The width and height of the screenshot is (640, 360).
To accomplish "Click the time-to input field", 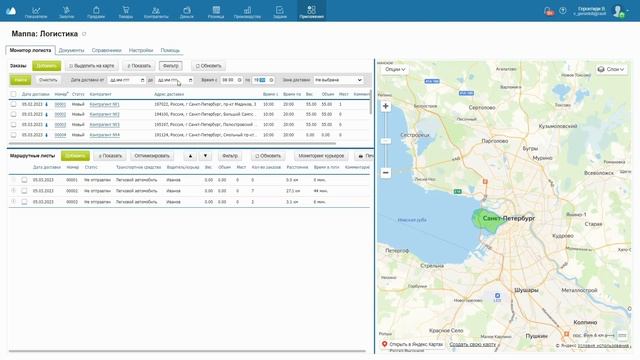I will tap(263, 80).
